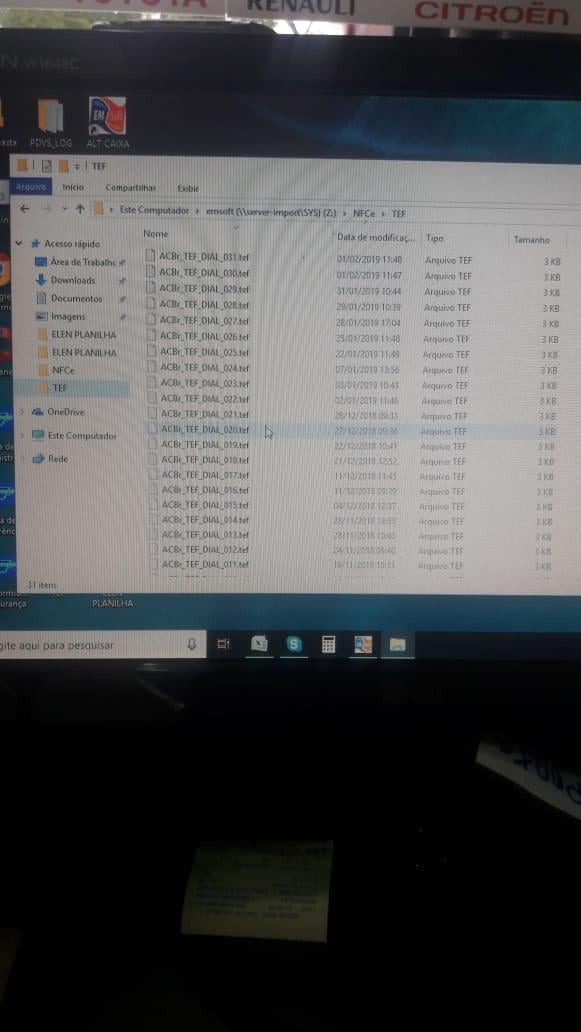Click the Up one level arrow

click(x=80, y=209)
